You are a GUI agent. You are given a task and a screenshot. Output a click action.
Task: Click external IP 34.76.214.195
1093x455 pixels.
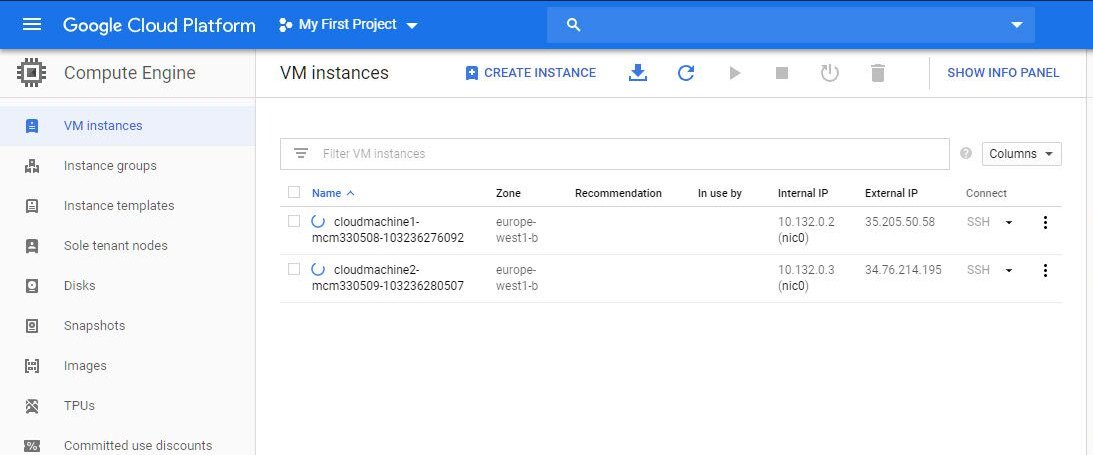pyautogui.click(x=903, y=270)
